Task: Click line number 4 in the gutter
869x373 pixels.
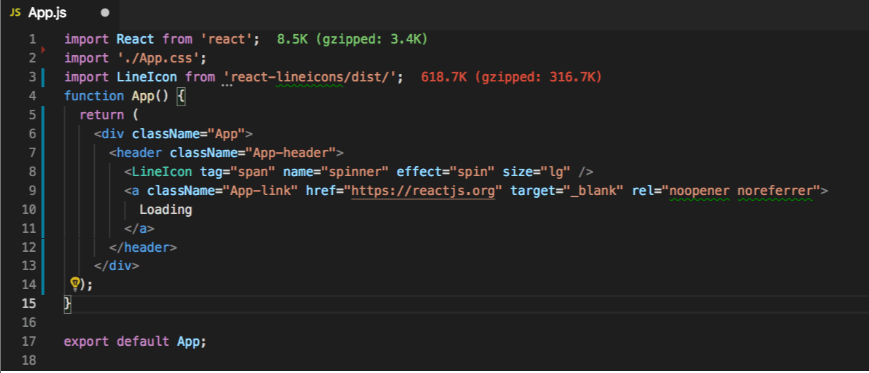Action: [x=33, y=96]
